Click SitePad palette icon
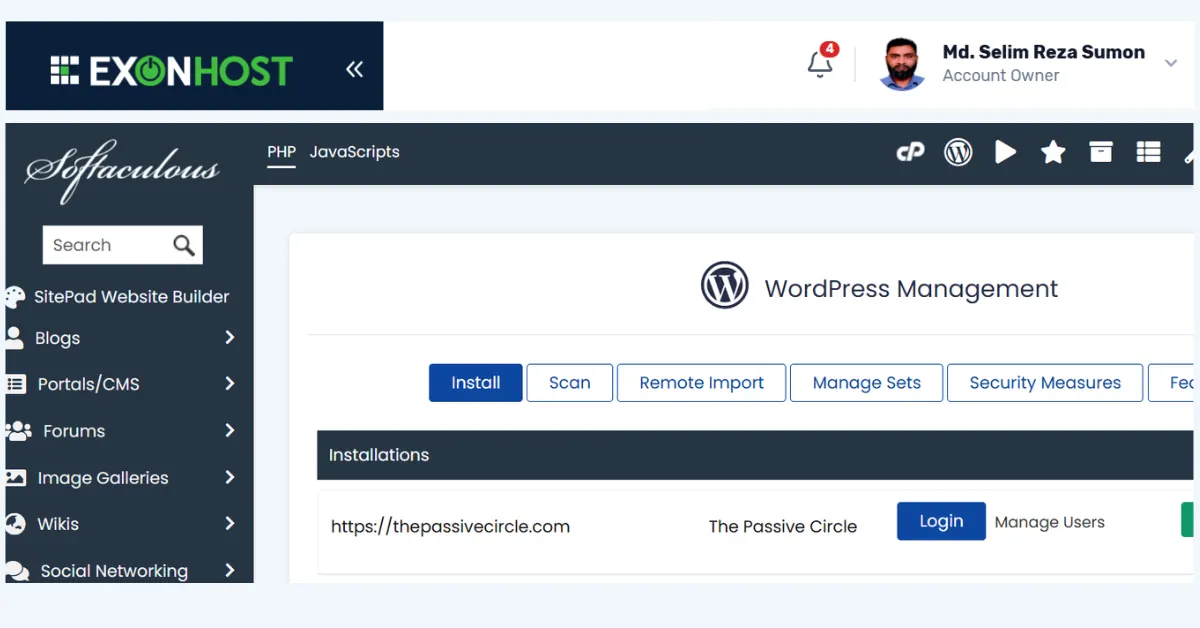 (x=14, y=297)
